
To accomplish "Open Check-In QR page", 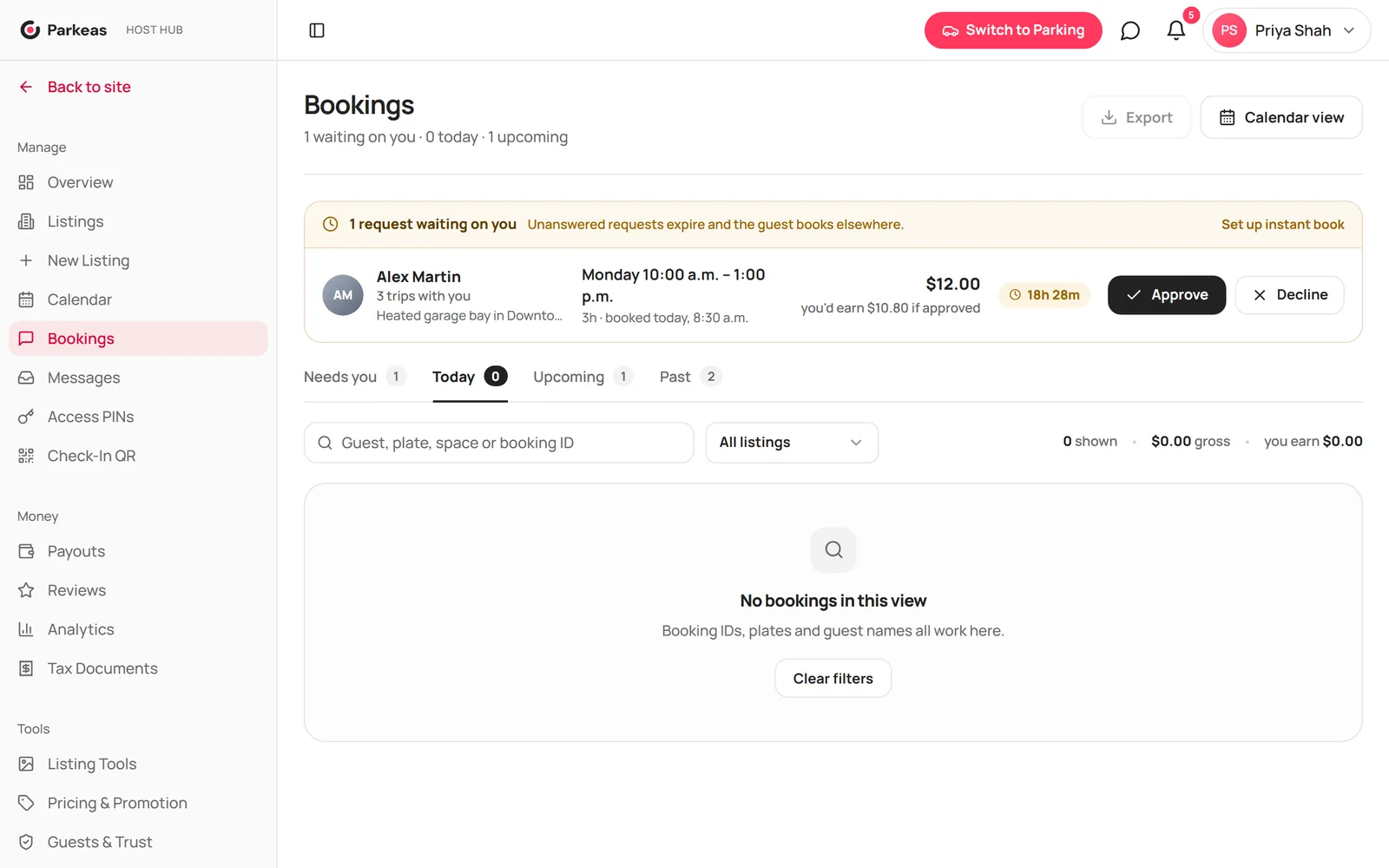I will tap(138, 456).
